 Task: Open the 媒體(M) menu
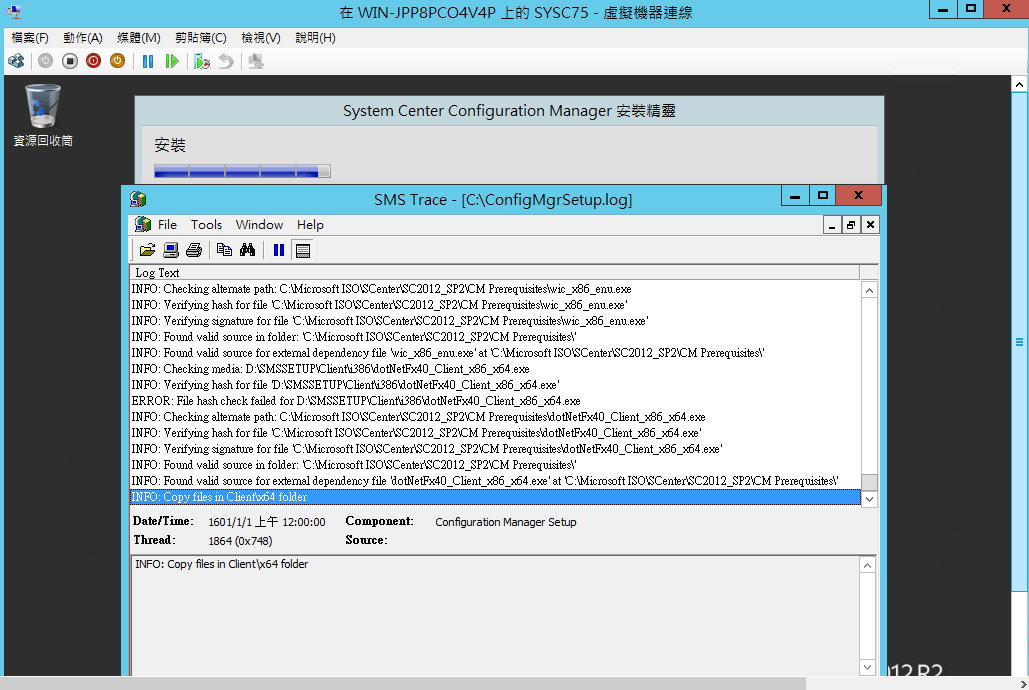click(x=138, y=37)
